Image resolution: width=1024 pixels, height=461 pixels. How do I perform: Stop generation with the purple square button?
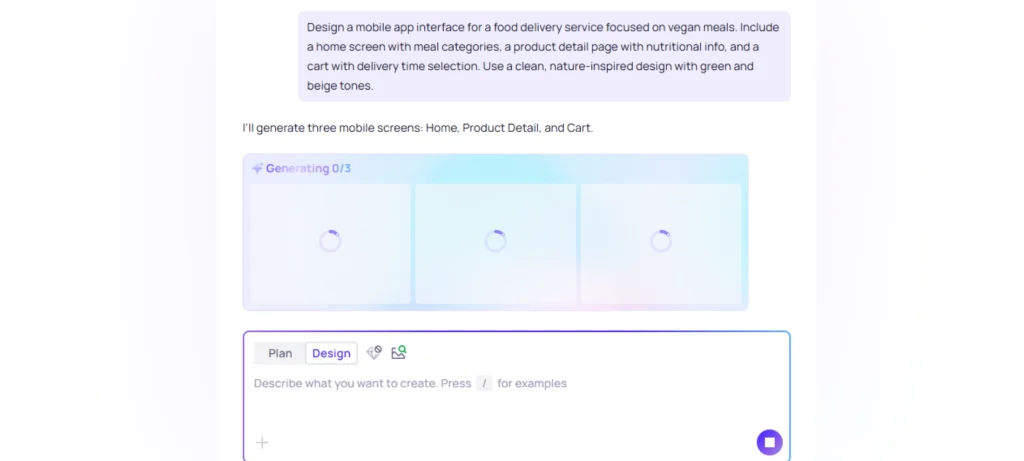pyautogui.click(x=769, y=442)
